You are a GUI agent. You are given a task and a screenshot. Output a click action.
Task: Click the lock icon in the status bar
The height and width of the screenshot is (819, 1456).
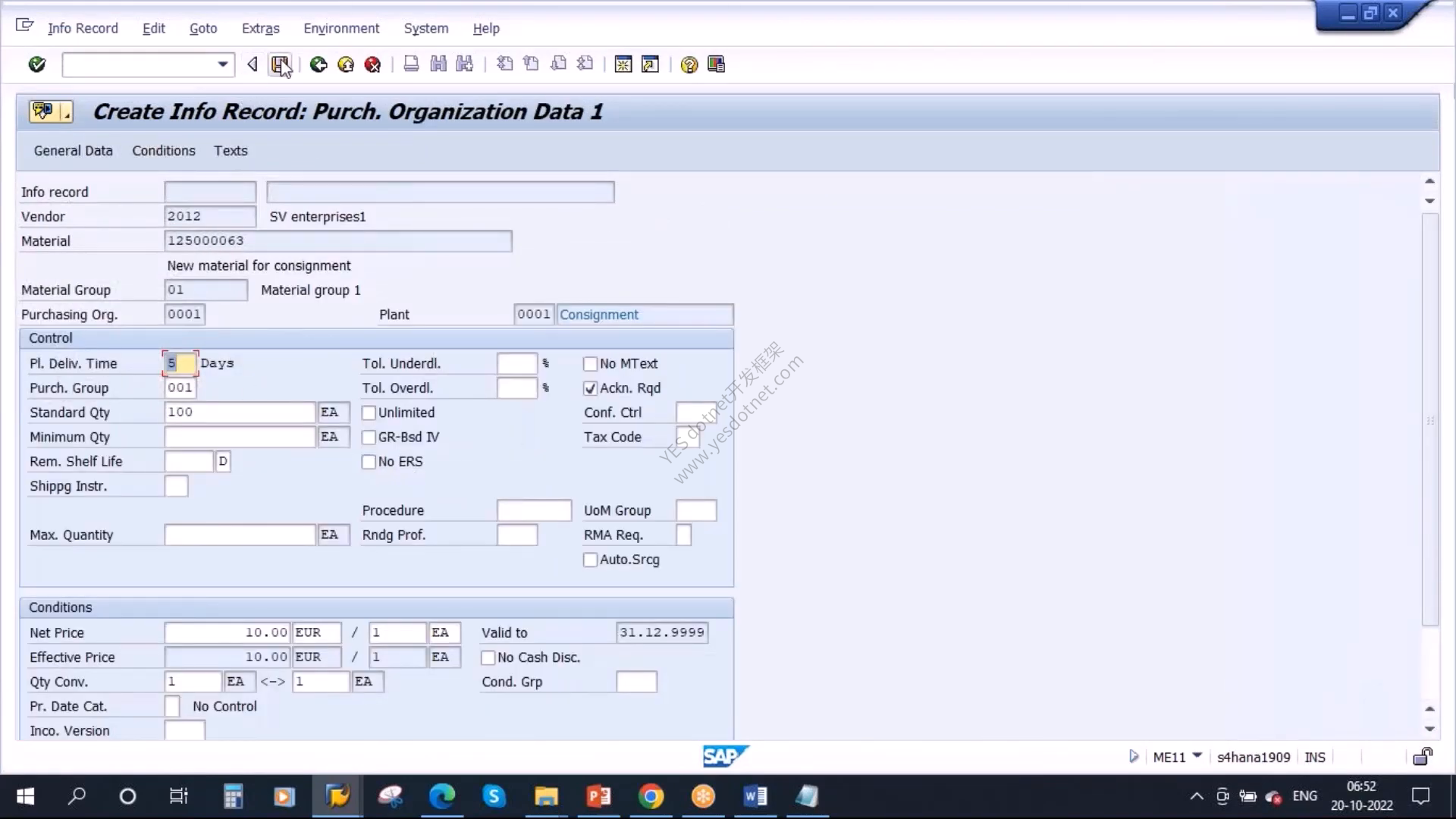(1423, 756)
